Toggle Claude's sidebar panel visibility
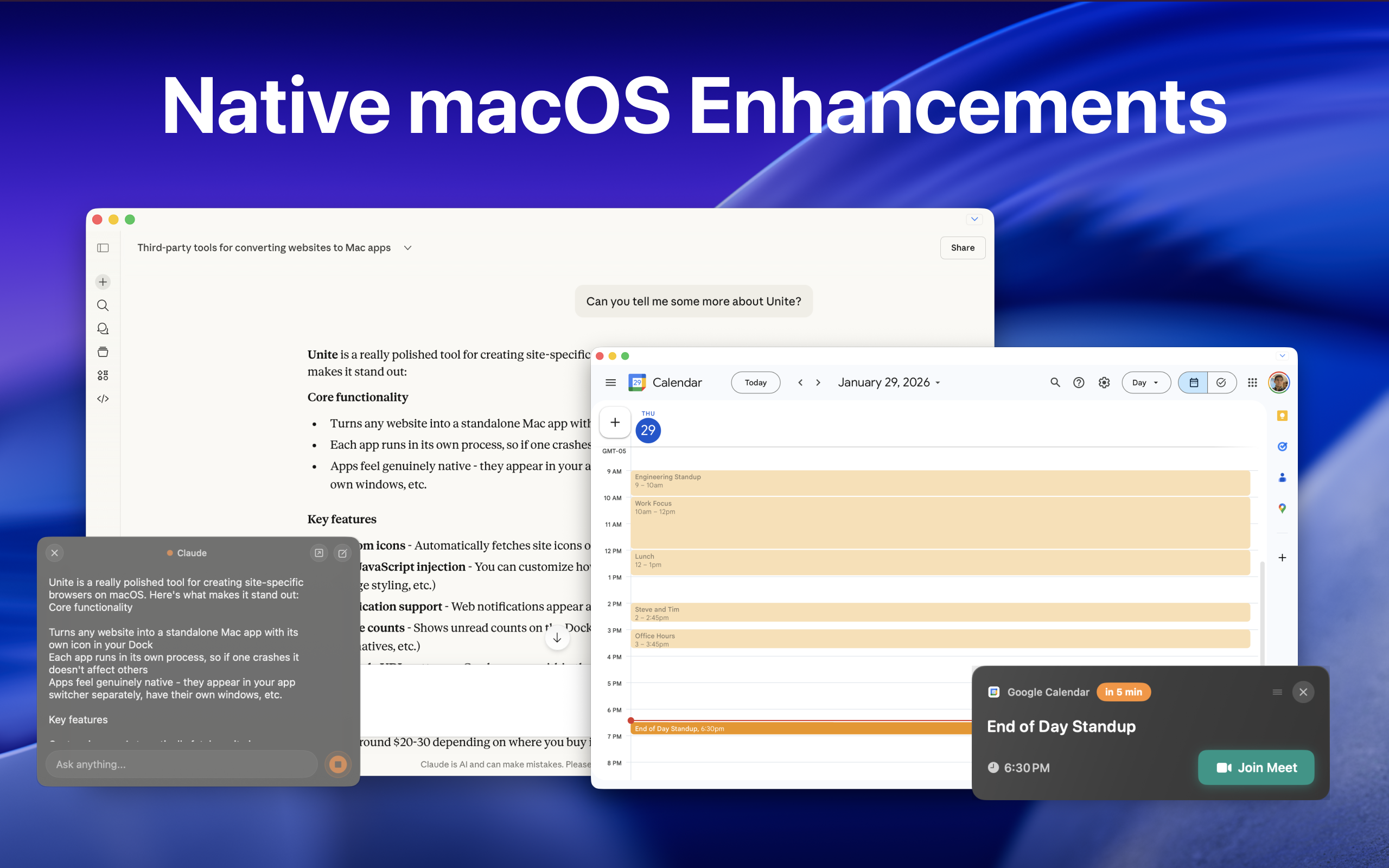 pyautogui.click(x=103, y=247)
